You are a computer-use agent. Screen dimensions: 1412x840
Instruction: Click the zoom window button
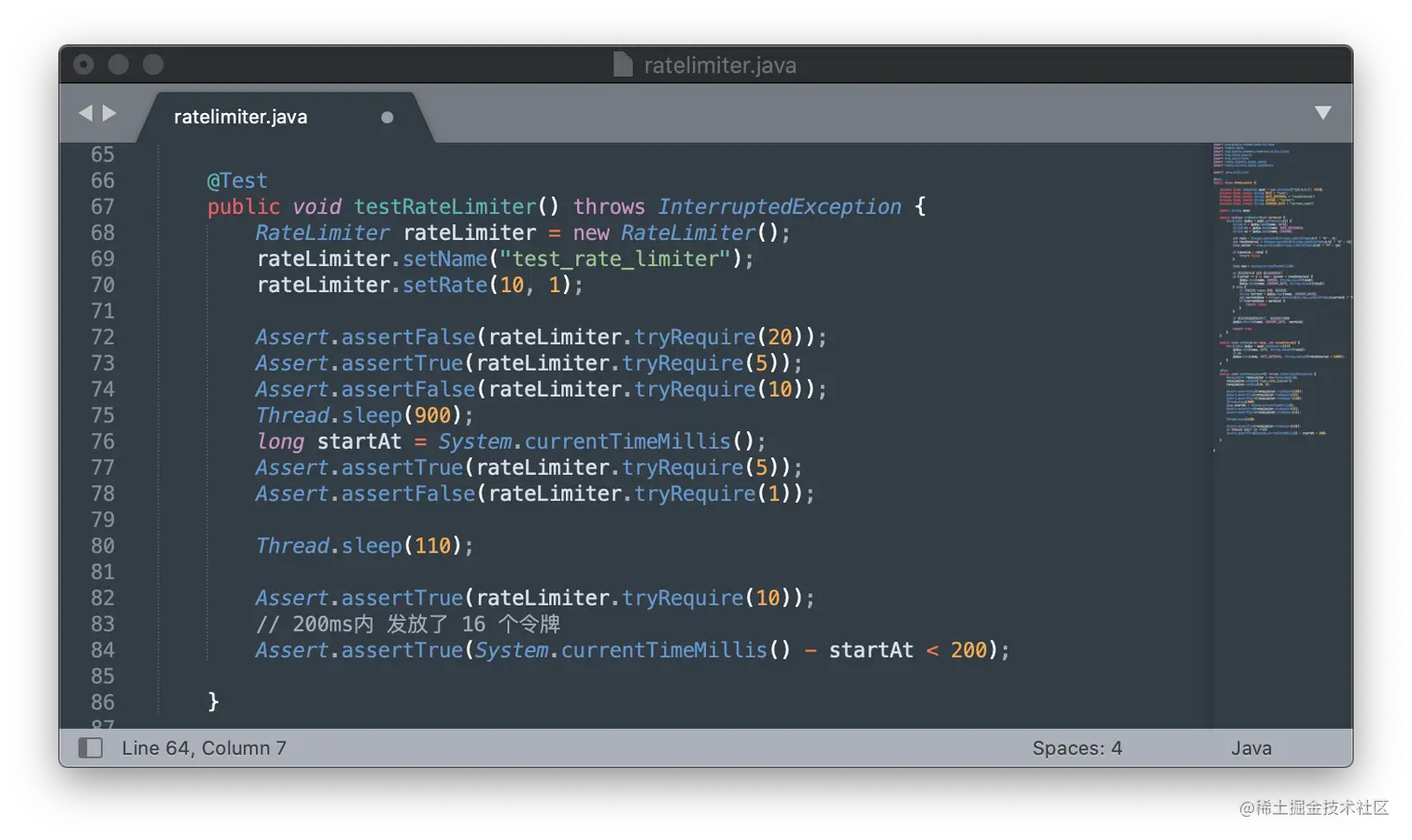pos(153,63)
